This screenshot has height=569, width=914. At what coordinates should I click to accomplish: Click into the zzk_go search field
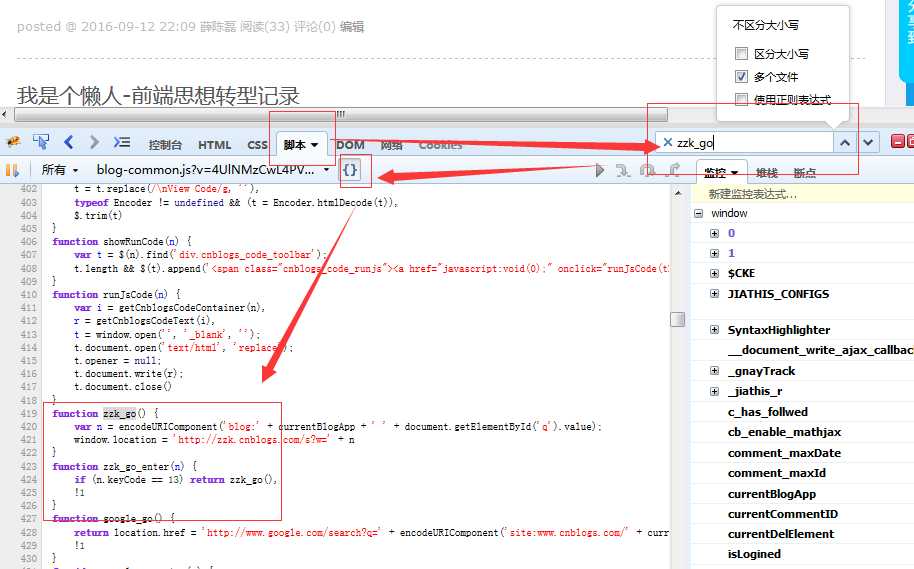[x=752, y=142]
